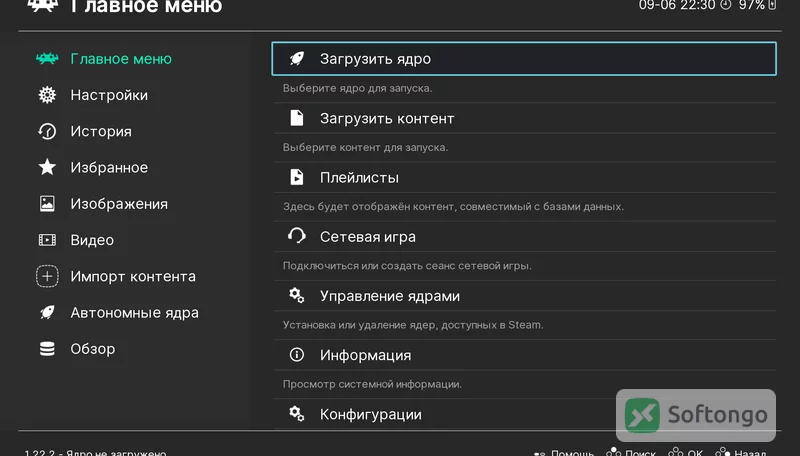
Task: Click the plus icon for Импорт контента
Action: pyautogui.click(x=47, y=276)
